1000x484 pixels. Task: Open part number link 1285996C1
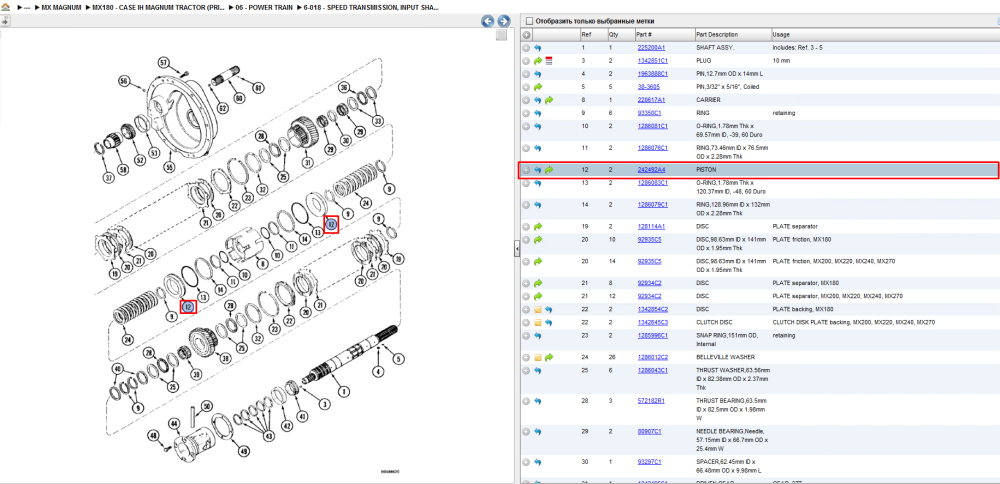[652, 335]
